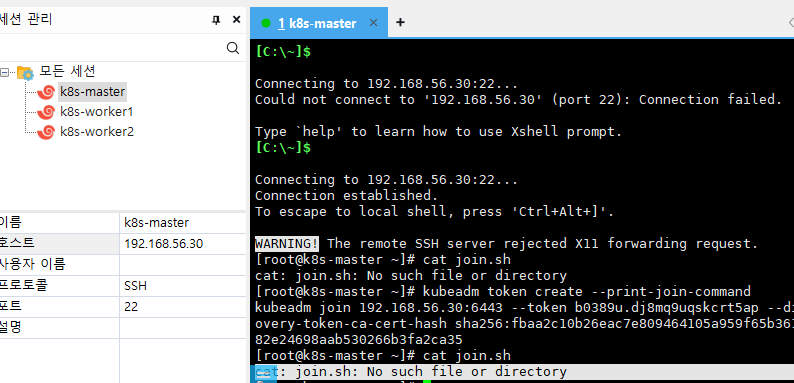Image resolution: width=794 pixels, height=383 pixels.
Task: Select the k8s-worker2 session
Action: (97, 132)
